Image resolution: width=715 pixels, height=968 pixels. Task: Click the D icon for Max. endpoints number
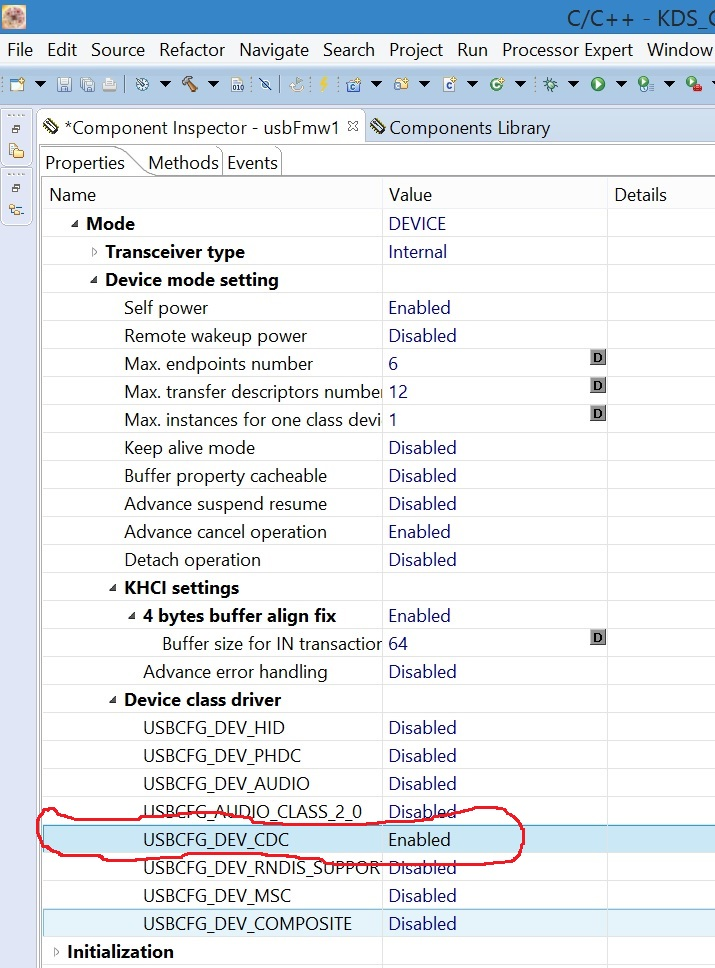tap(598, 357)
